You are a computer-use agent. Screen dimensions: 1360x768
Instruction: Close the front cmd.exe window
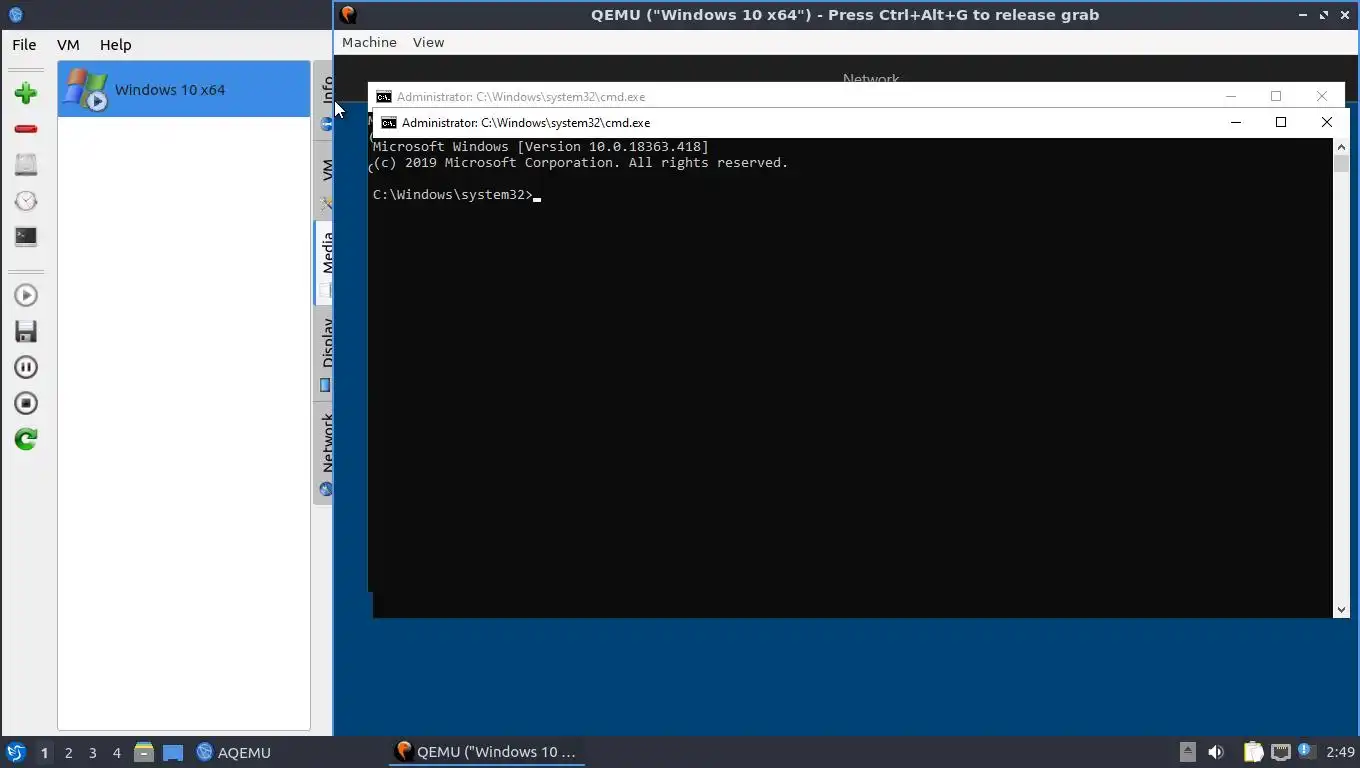coord(1327,122)
